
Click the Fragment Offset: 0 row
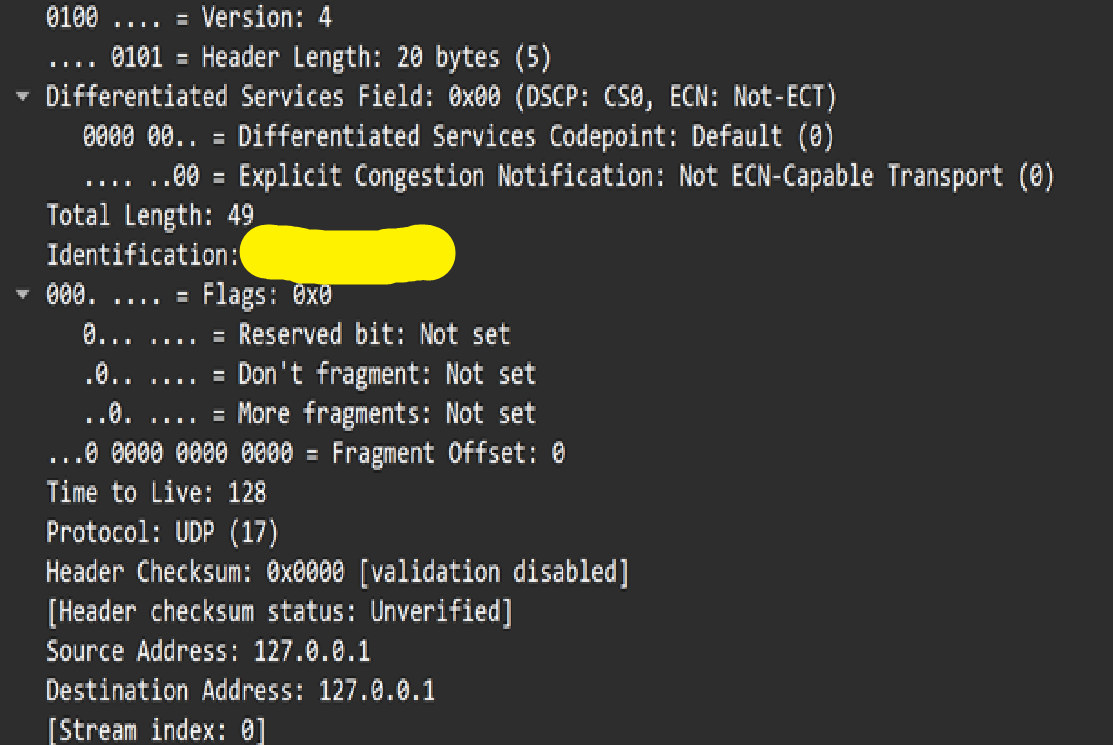tap(306, 453)
